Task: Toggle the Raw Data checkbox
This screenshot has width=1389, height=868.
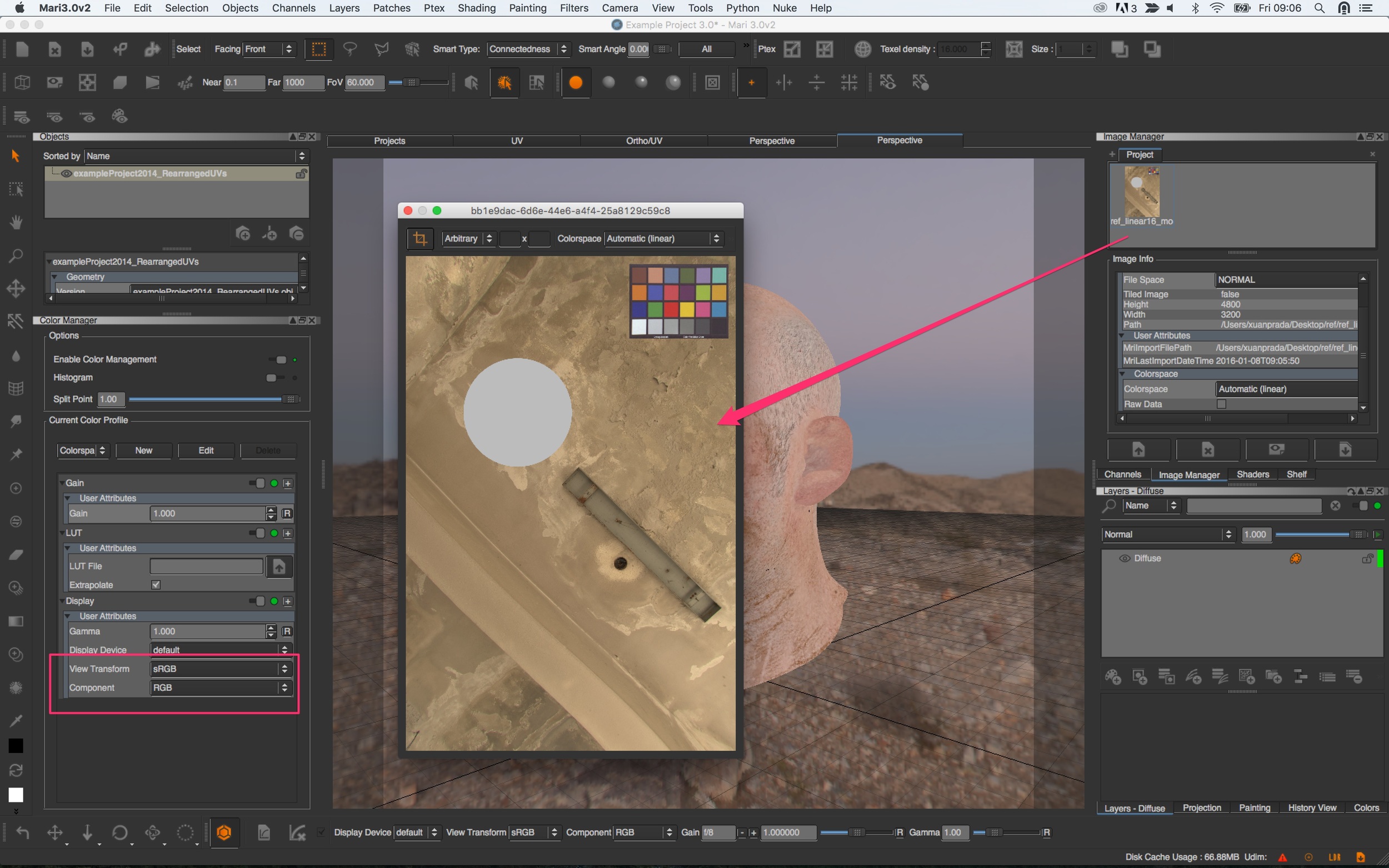Action: click(1221, 404)
